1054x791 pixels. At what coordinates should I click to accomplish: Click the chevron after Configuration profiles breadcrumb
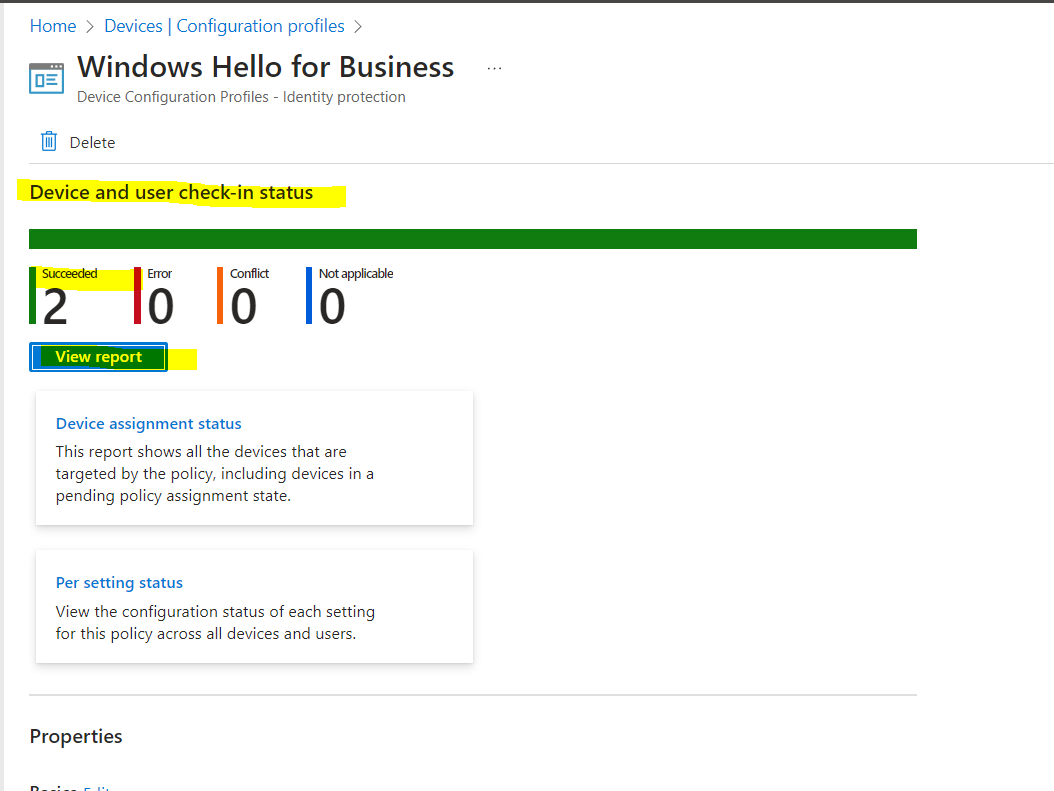358,27
